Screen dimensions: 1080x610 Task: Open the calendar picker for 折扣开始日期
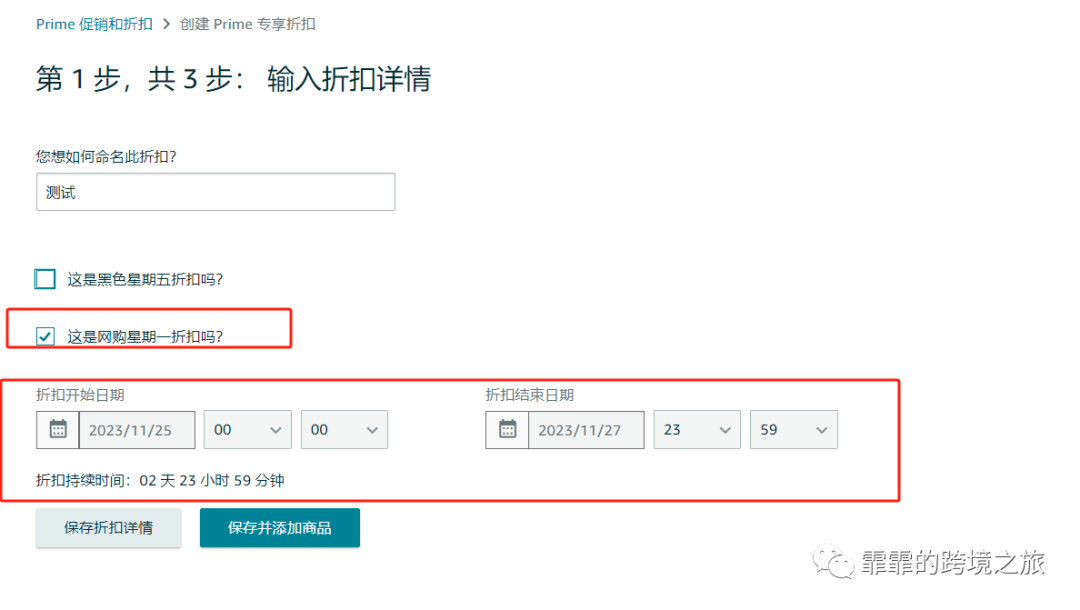(x=57, y=429)
